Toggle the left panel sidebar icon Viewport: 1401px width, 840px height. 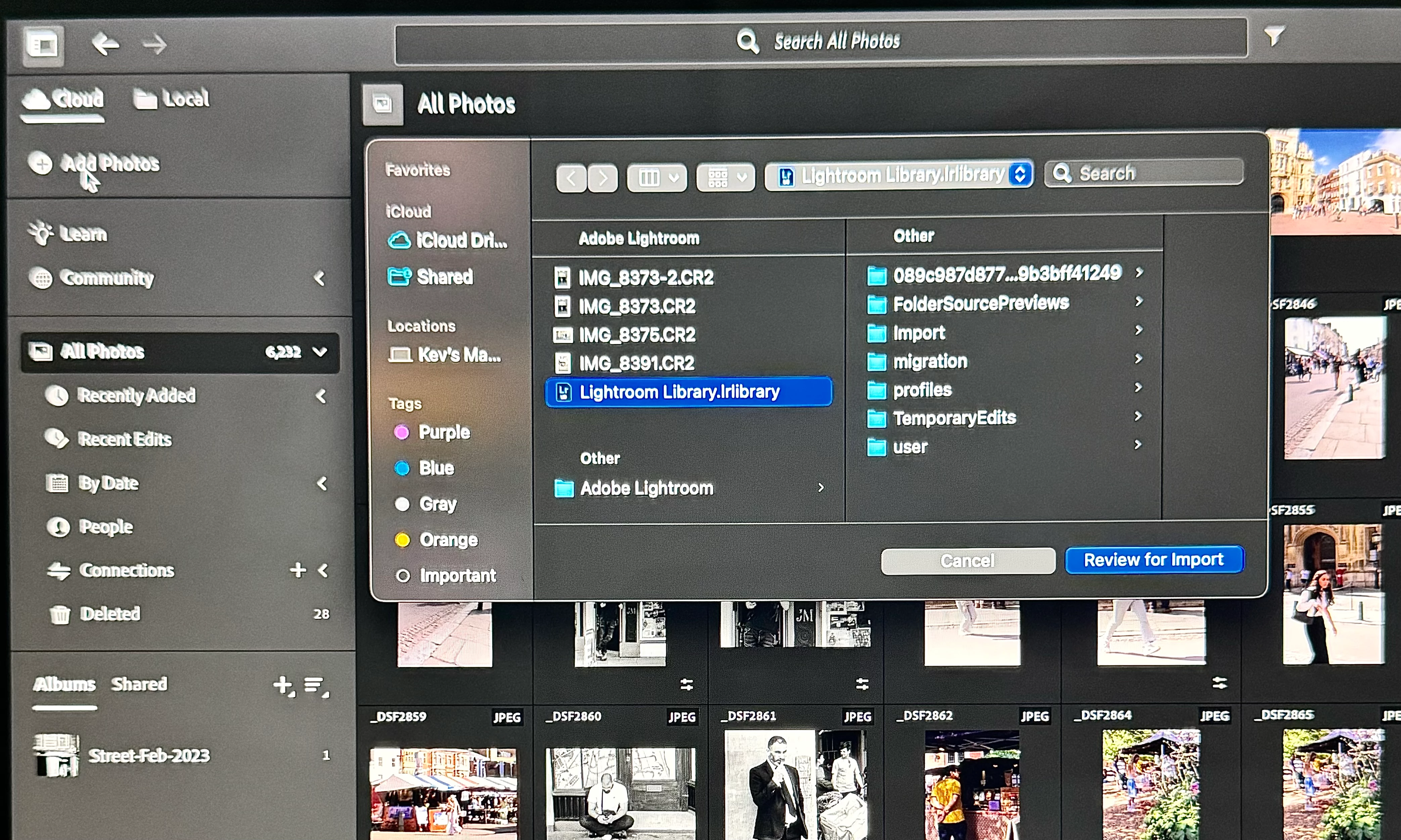[x=43, y=45]
